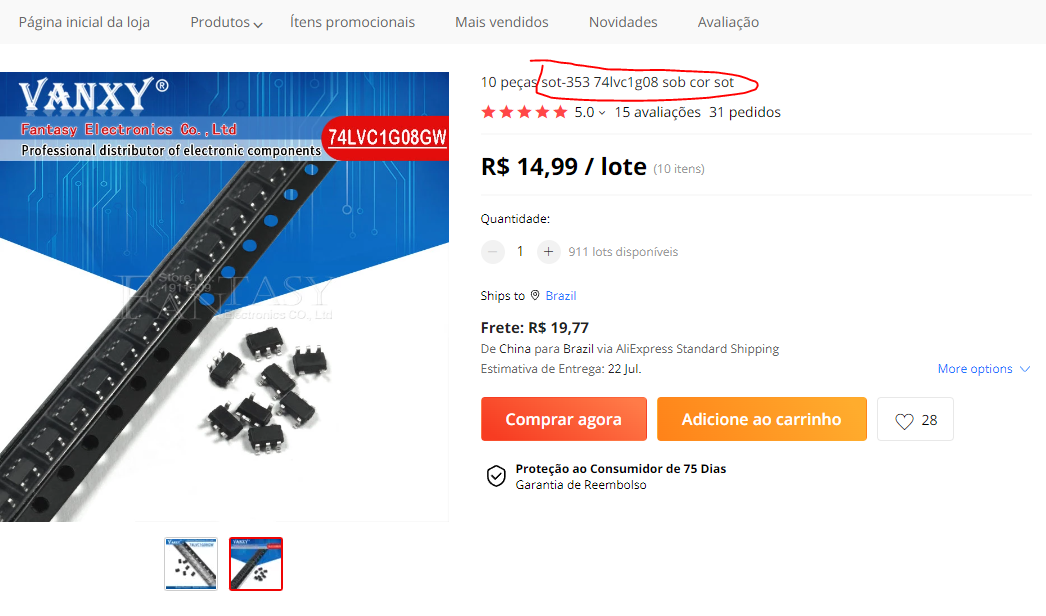Open the Ítens promocionais tab

pyautogui.click(x=352, y=22)
